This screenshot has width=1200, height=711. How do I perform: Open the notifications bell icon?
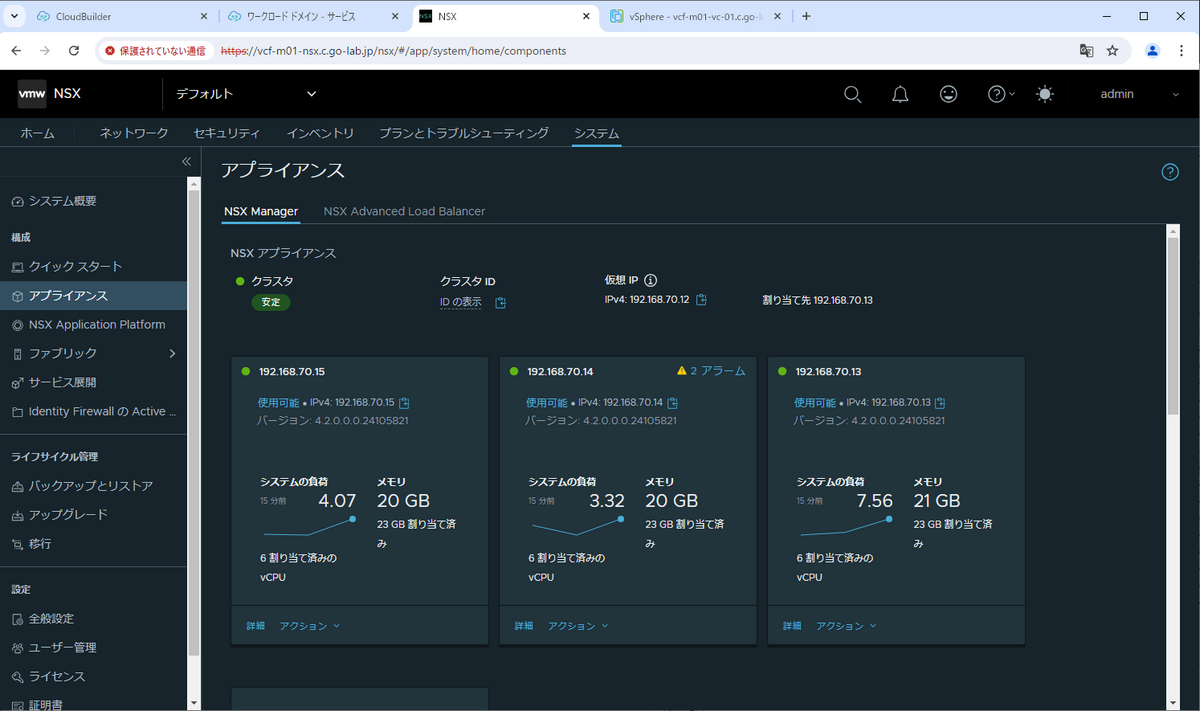pyautogui.click(x=900, y=94)
